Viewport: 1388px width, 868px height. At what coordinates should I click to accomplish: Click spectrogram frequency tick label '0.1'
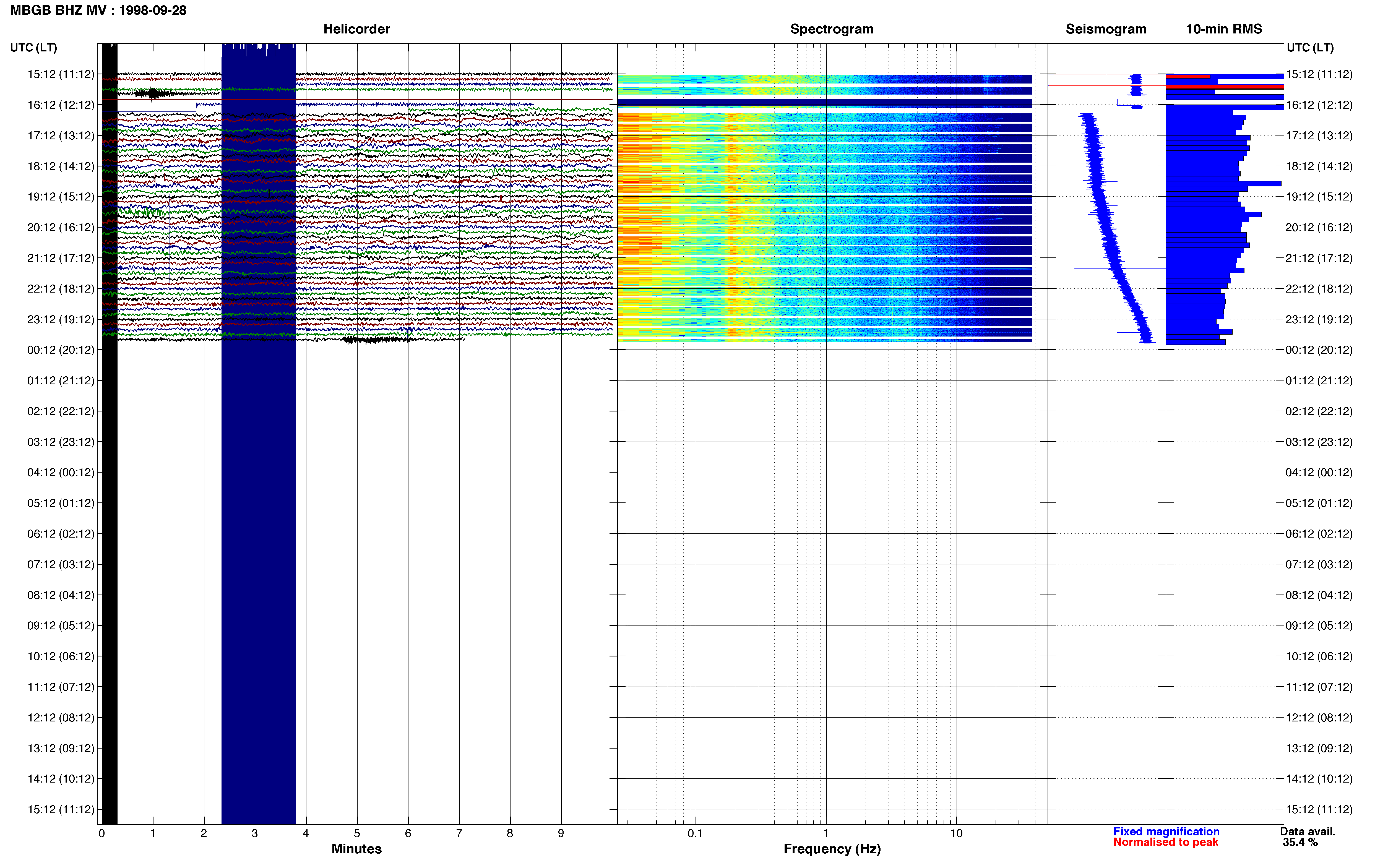point(695,833)
